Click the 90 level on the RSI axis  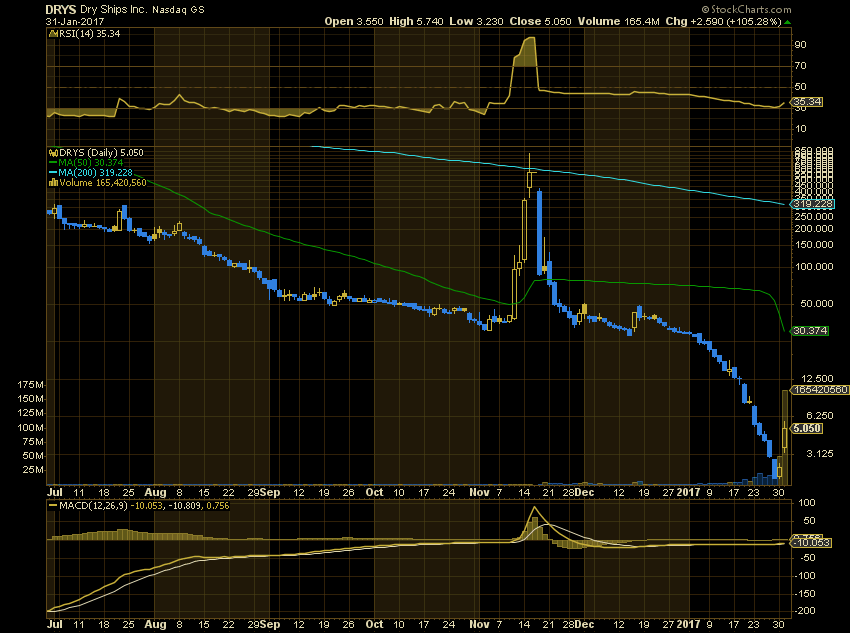[800, 44]
